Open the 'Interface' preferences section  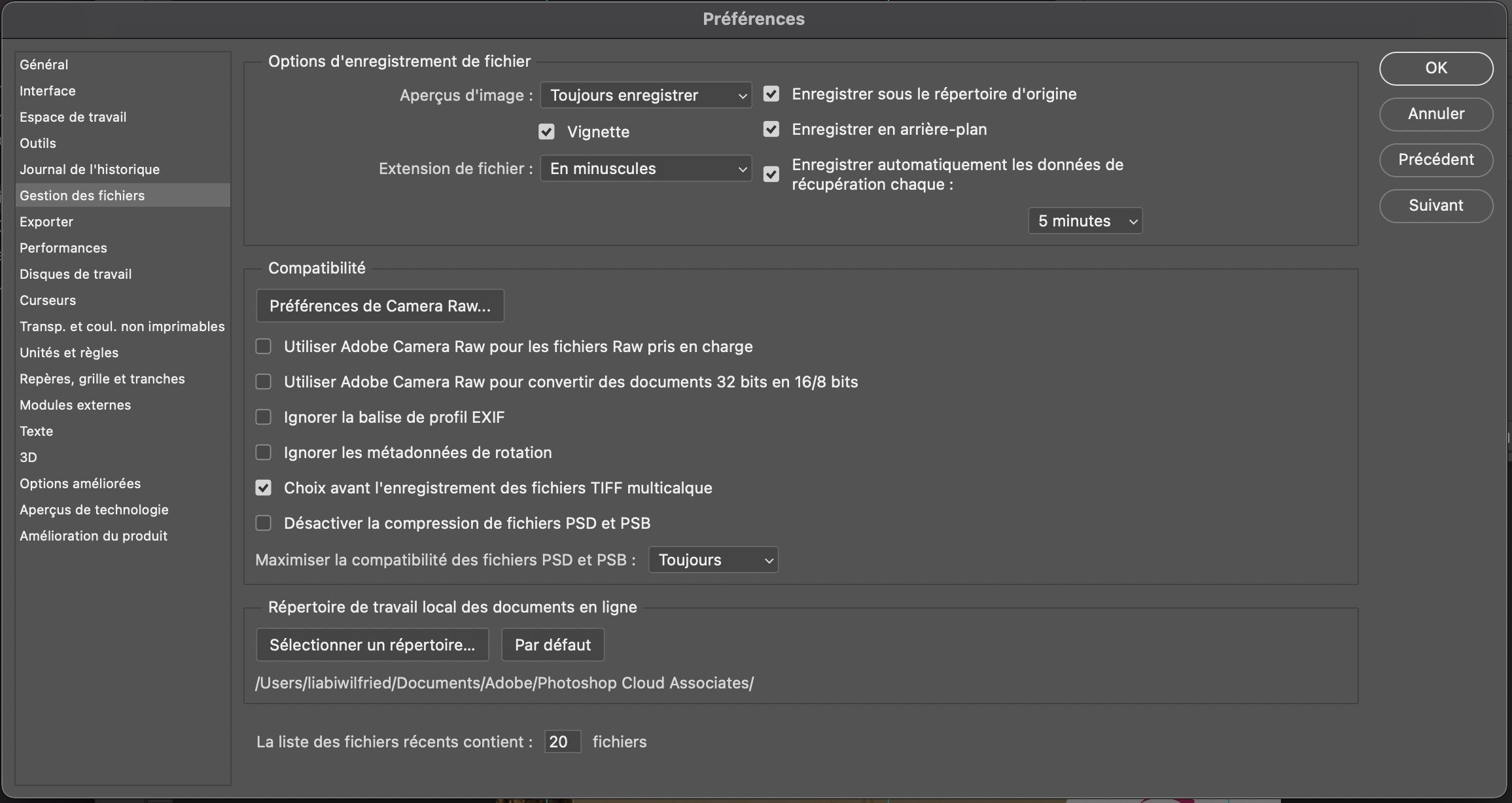click(x=47, y=90)
